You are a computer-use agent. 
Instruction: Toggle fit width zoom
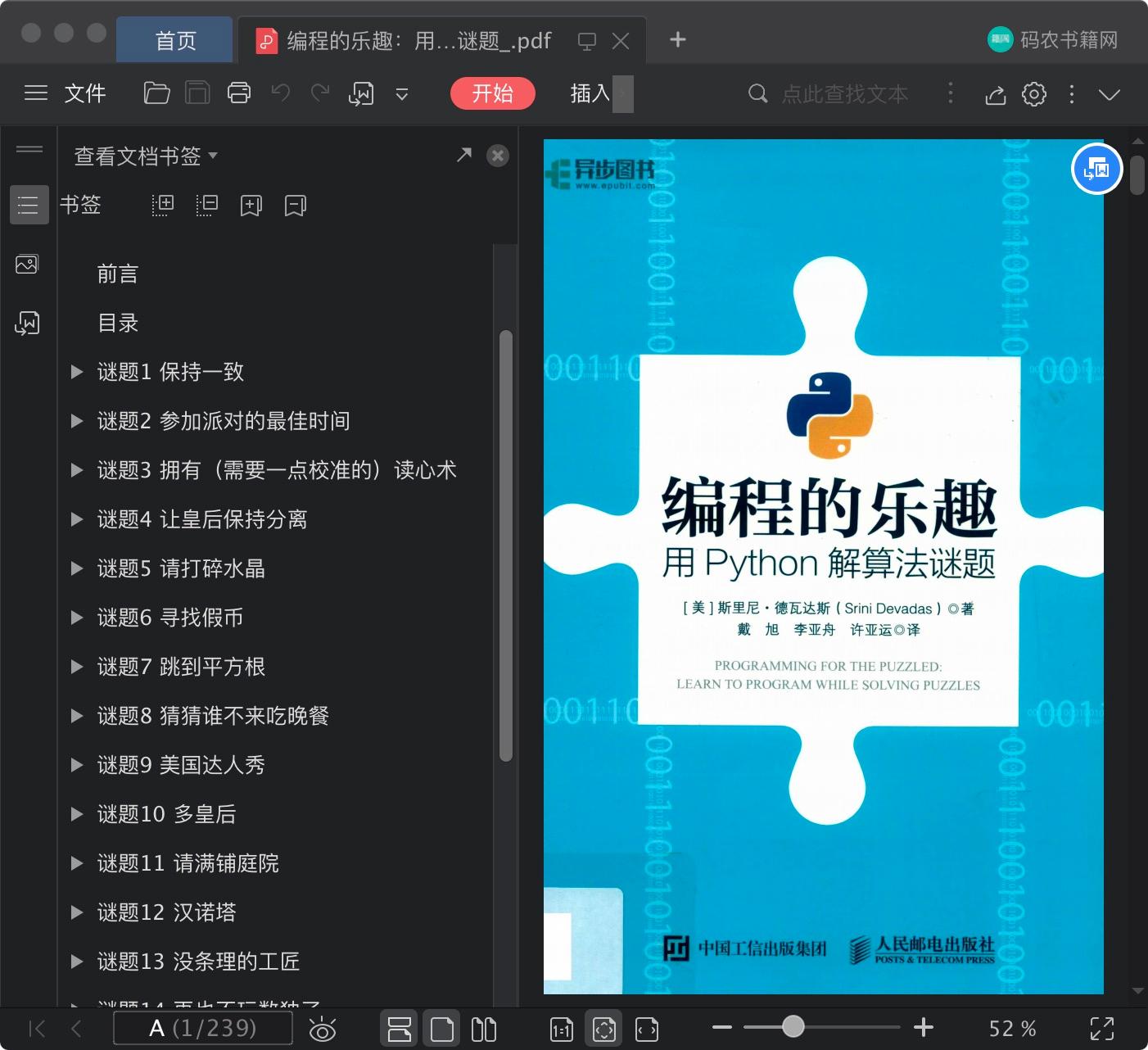(647, 1030)
